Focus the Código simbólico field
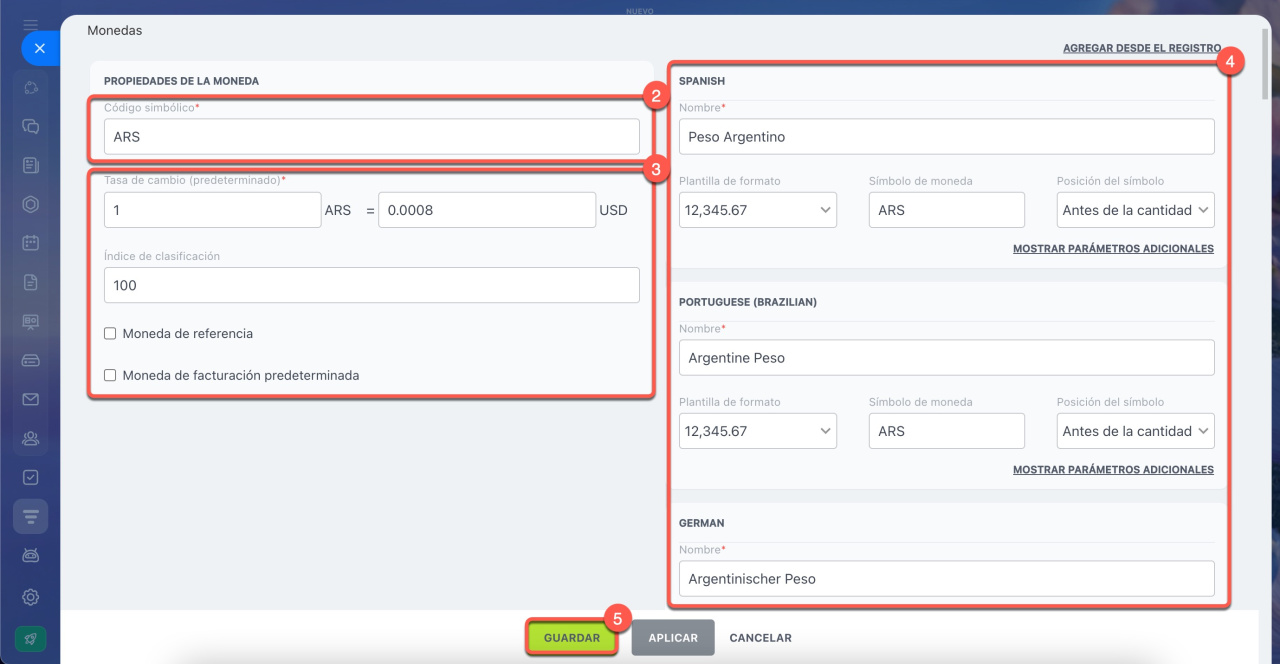Viewport: 1280px width, 664px height. point(372,137)
